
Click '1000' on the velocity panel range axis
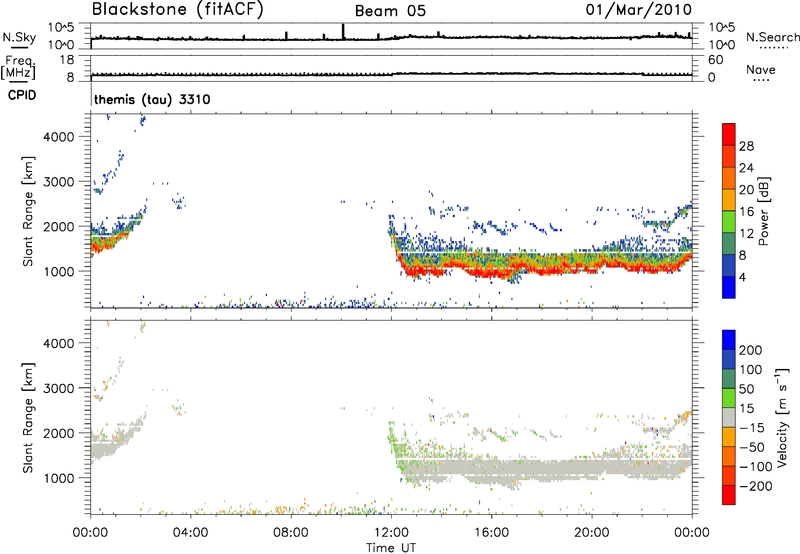pyautogui.click(x=58, y=478)
